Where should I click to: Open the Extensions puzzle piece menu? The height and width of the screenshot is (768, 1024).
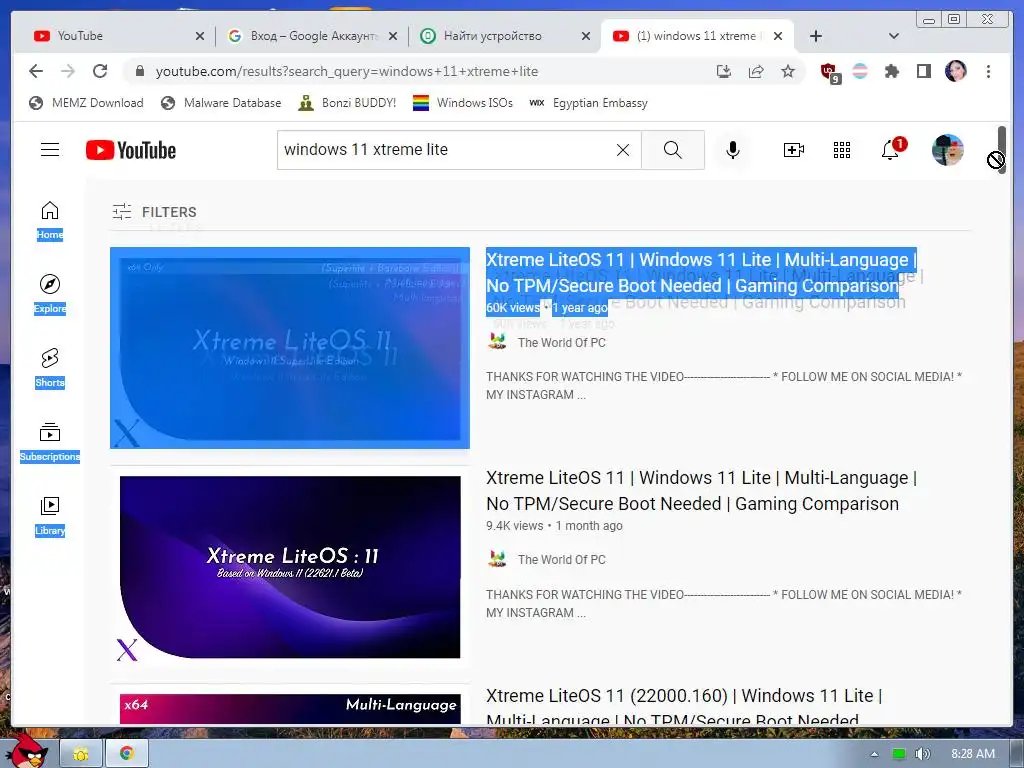(x=891, y=71)
